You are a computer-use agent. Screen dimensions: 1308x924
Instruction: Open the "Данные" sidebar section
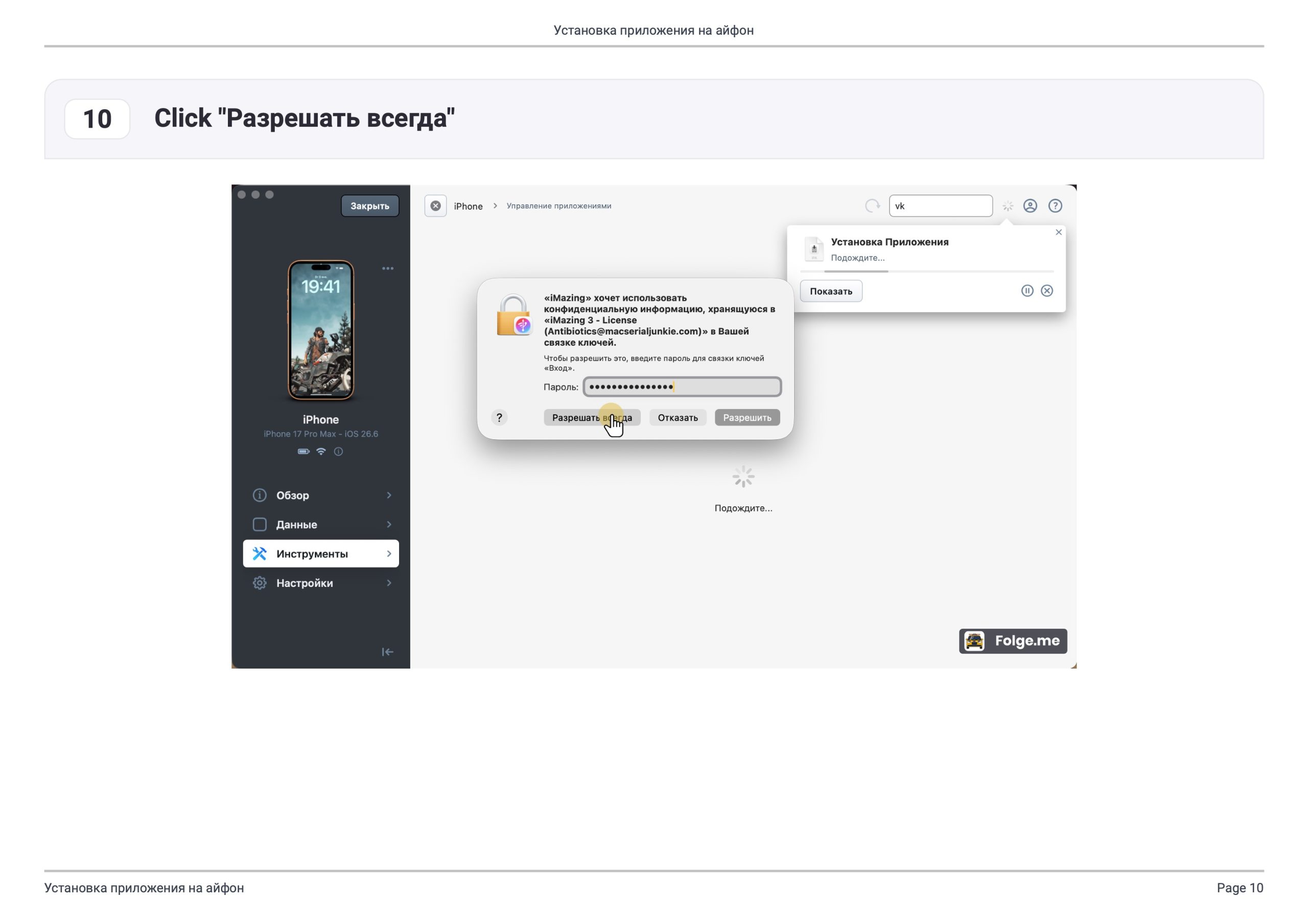[321, 524]
